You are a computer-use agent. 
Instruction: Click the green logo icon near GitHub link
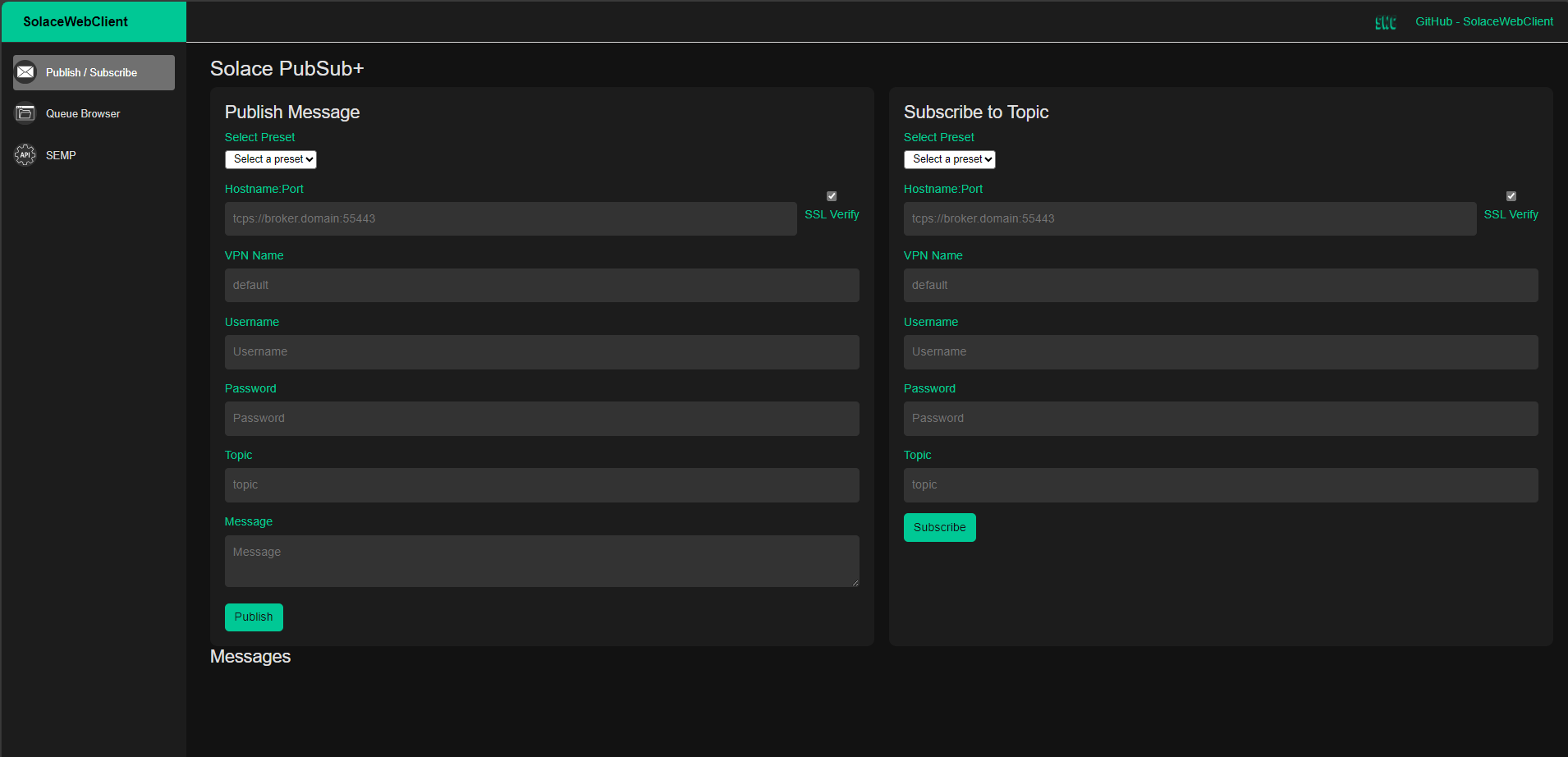pyautogui.click(x=1386, y=22)
